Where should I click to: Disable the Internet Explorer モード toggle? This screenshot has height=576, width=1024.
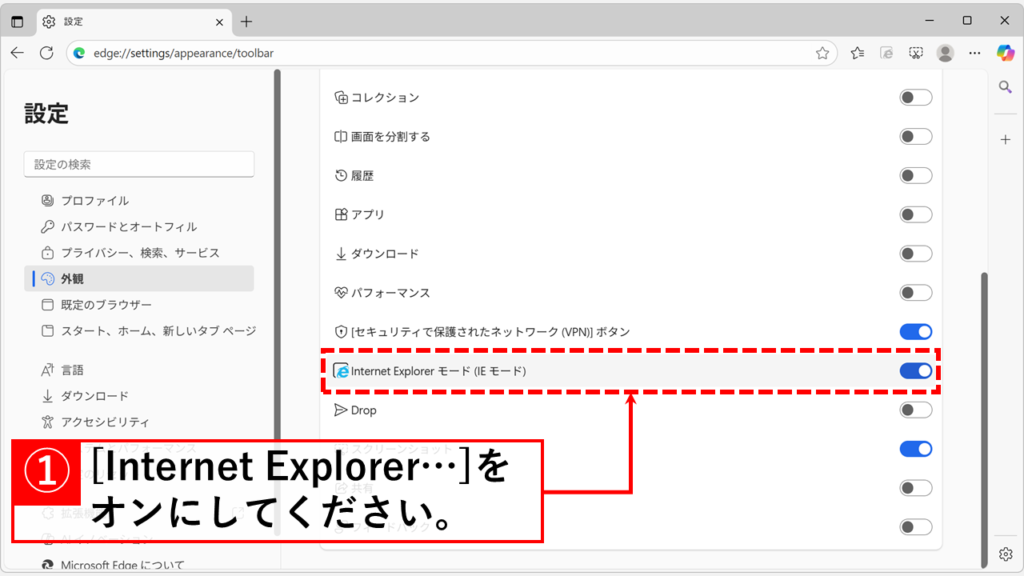coord(915,371)
